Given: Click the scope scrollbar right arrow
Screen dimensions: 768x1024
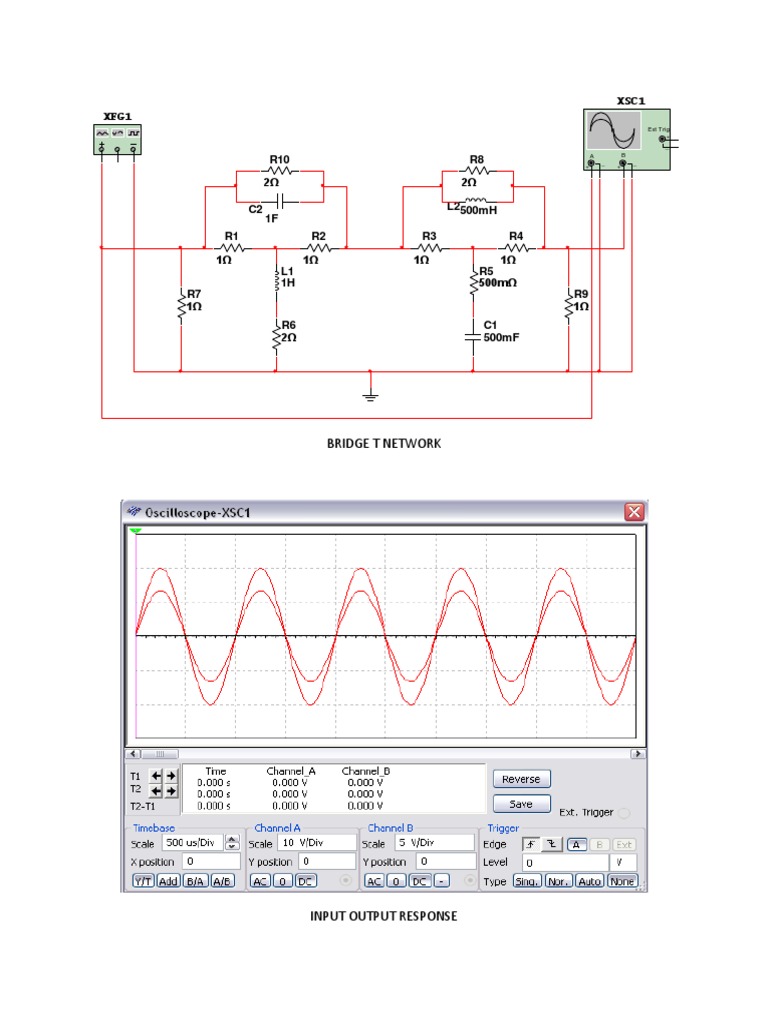Looking at the screenshot, I should coord(637,754).
